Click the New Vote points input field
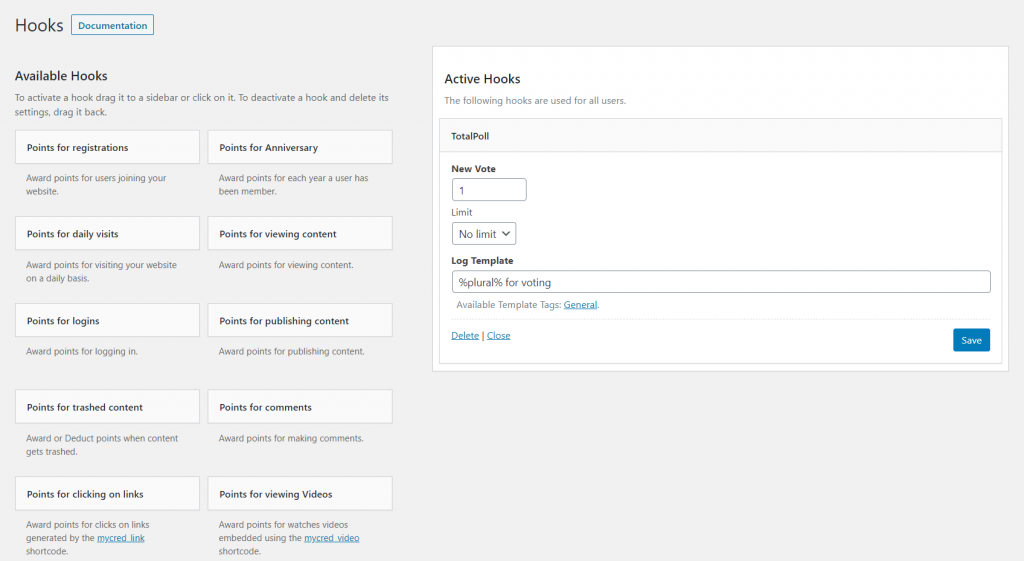1024x561 pixels. [x=489, y=190]
